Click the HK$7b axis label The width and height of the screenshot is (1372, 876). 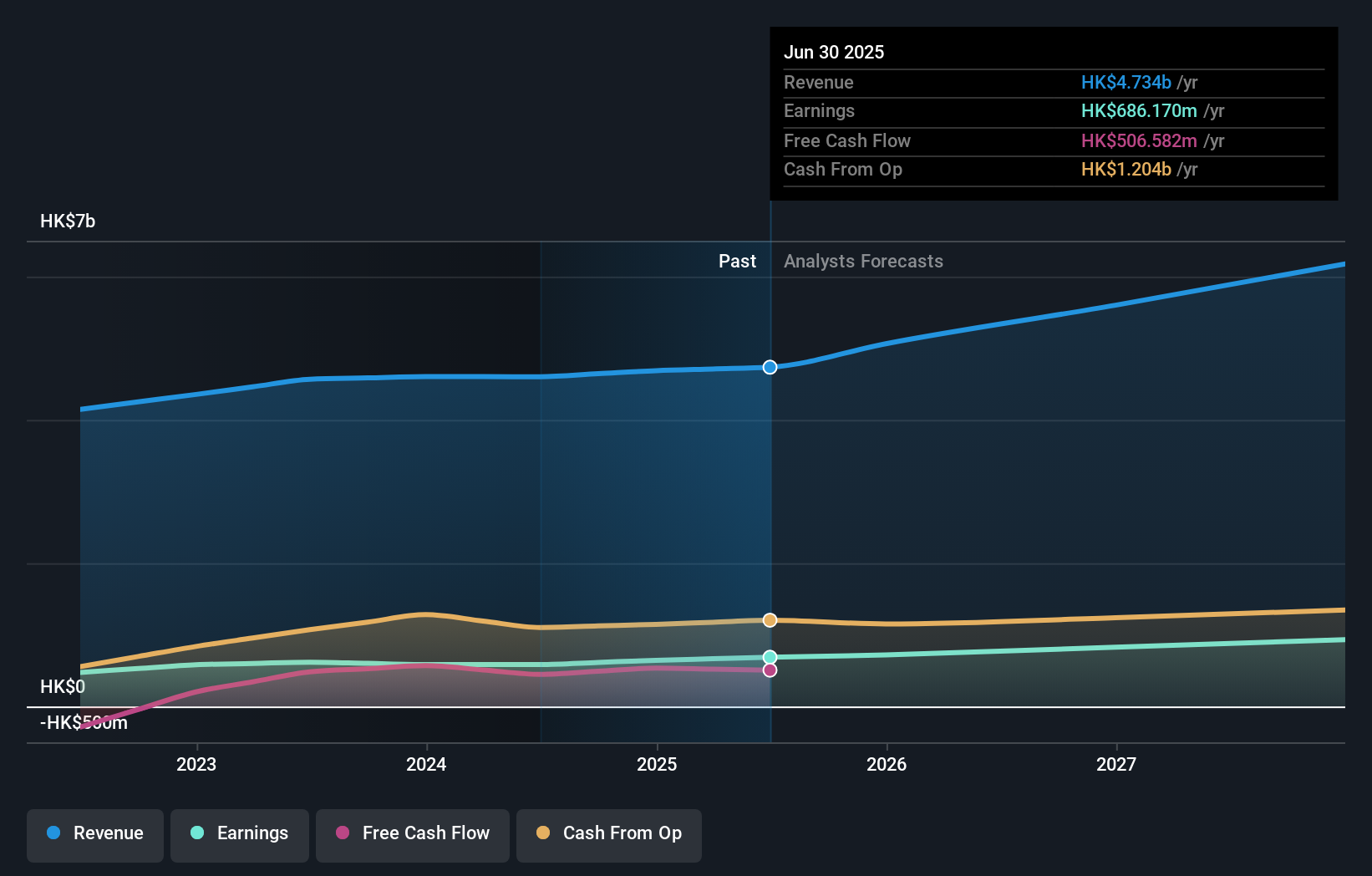tap(67, 222)
